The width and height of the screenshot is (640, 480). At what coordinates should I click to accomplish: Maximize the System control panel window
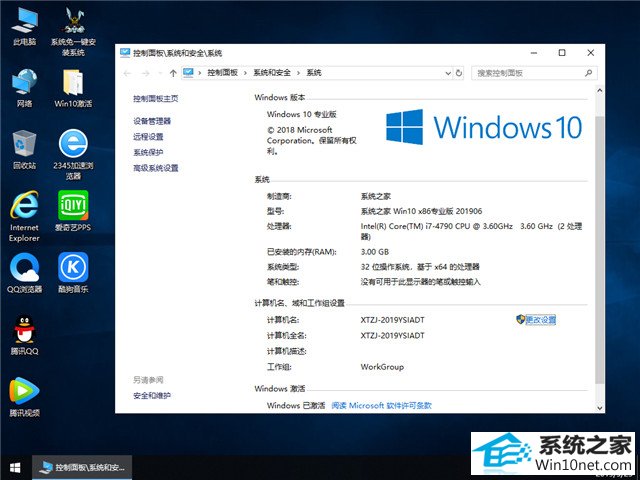pos(562,53)
